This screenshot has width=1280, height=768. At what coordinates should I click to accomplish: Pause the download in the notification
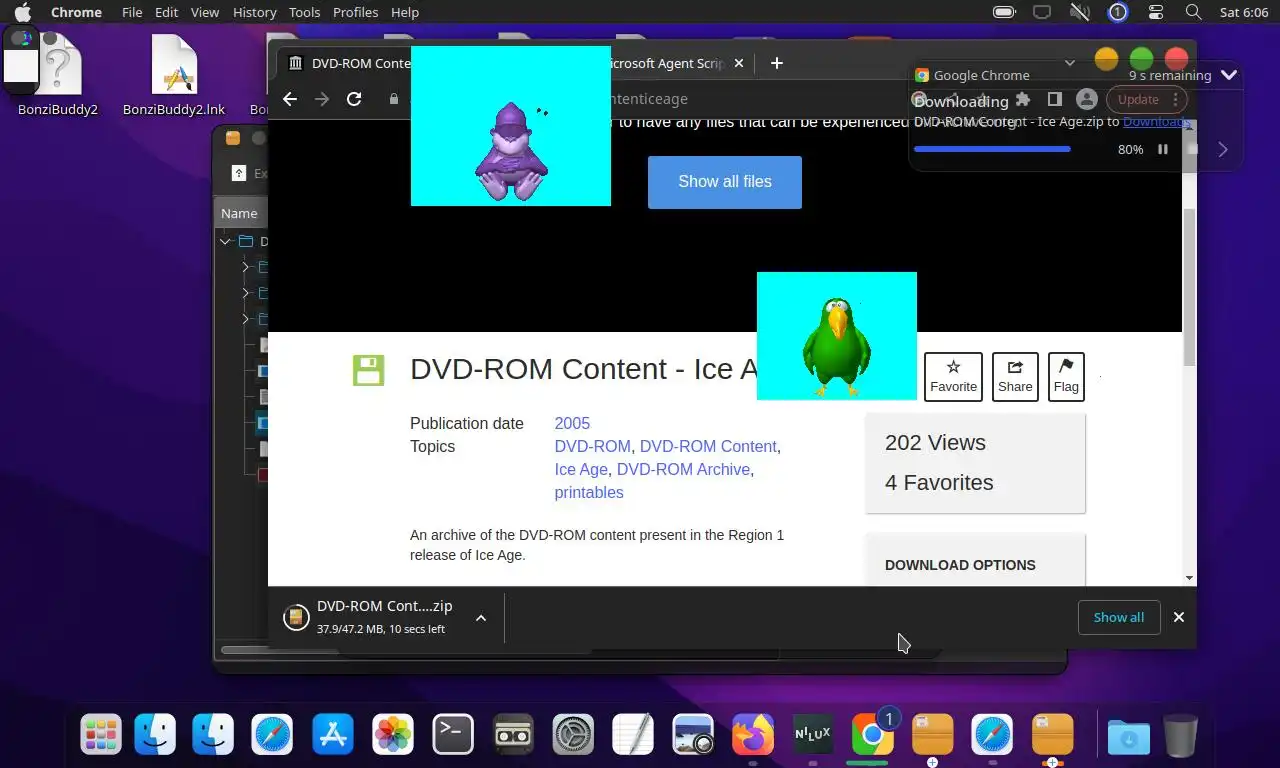pos(1163,149)
